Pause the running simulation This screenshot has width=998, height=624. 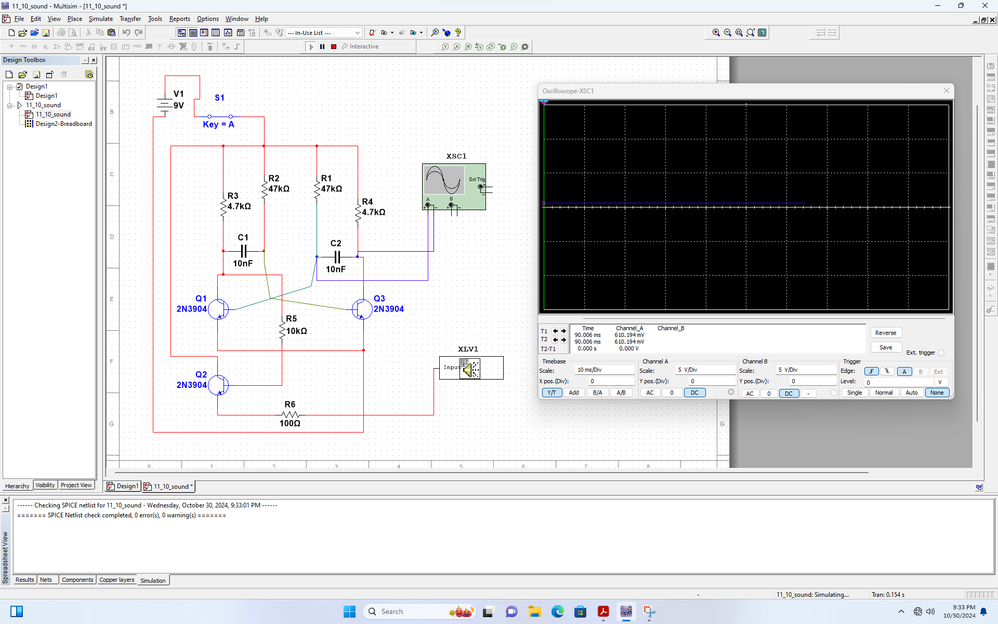click(322, 46)
